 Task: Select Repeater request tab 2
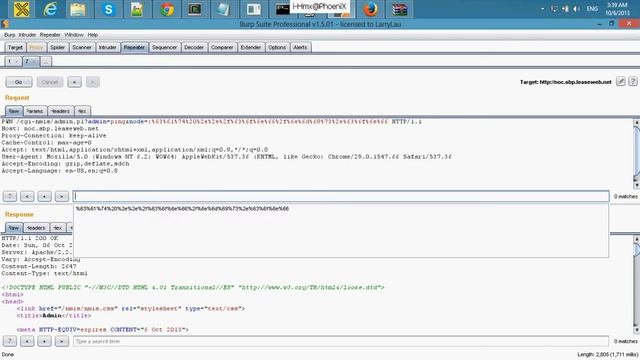click(x=31, y=62)
